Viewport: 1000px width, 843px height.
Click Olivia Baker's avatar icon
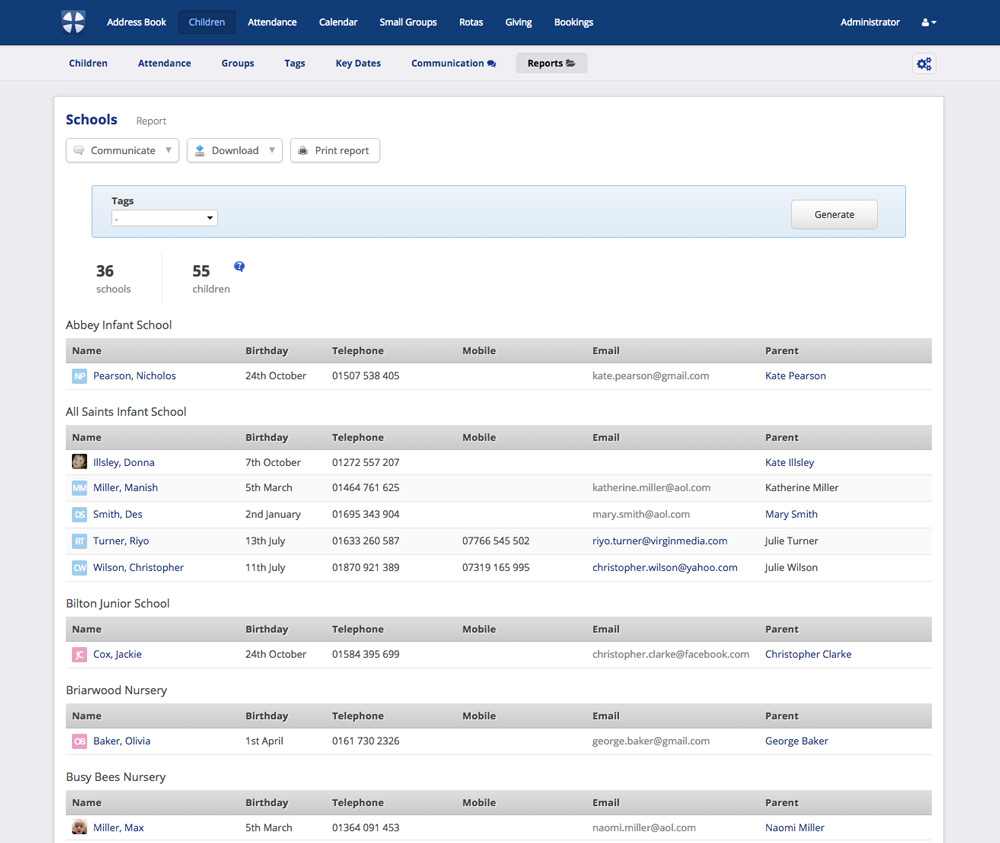coord(78,740)
